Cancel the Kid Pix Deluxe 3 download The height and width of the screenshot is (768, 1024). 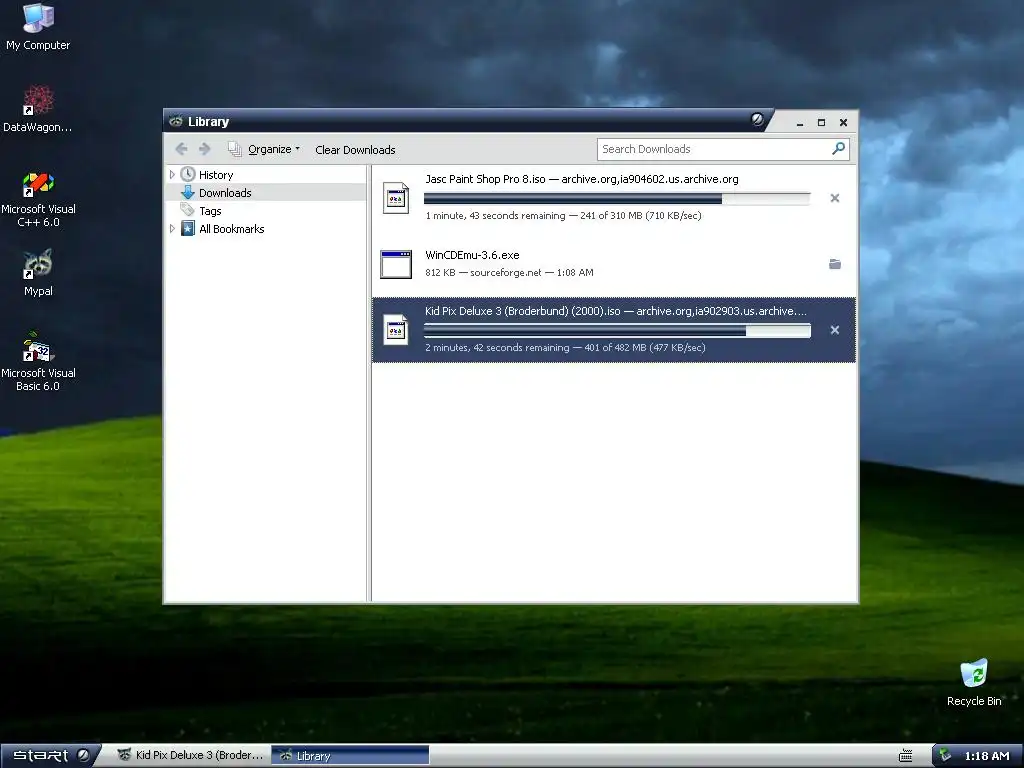coord(835,330)
